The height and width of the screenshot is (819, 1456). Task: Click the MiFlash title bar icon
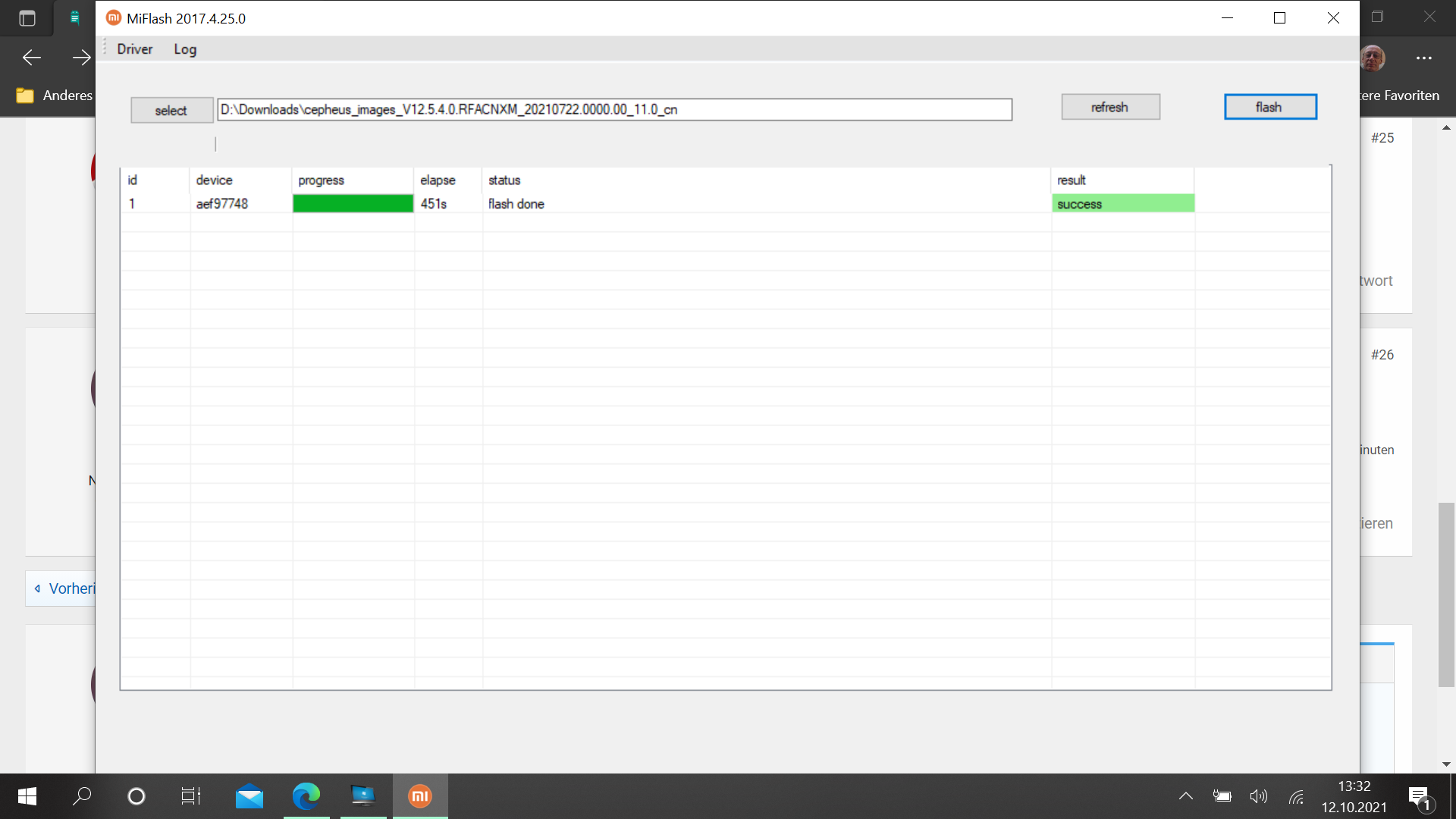coord(114,17)
